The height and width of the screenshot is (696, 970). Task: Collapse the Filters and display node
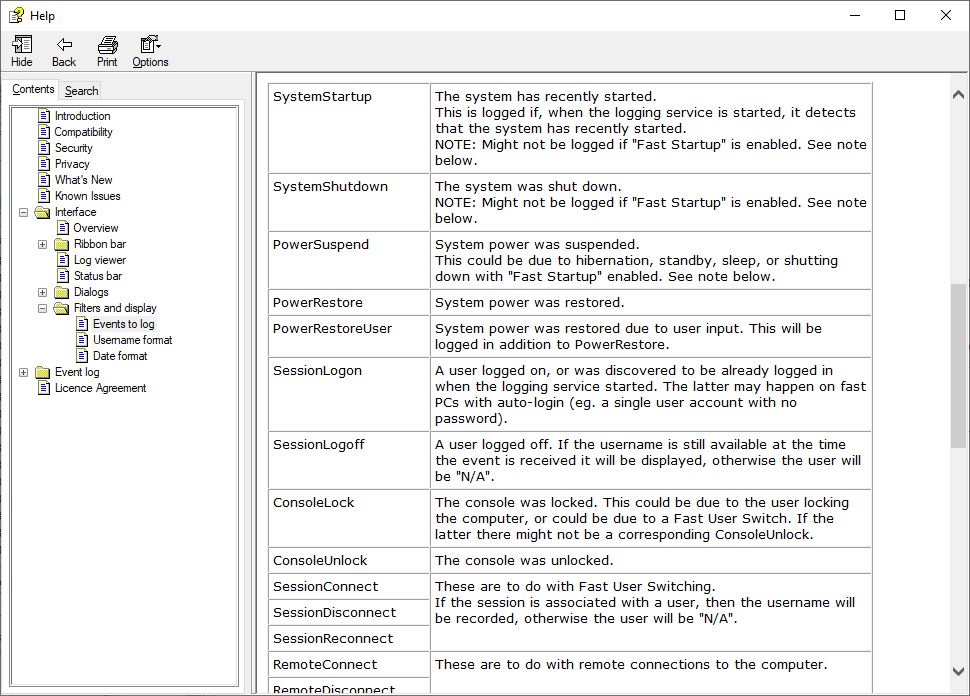coord(42,308)
